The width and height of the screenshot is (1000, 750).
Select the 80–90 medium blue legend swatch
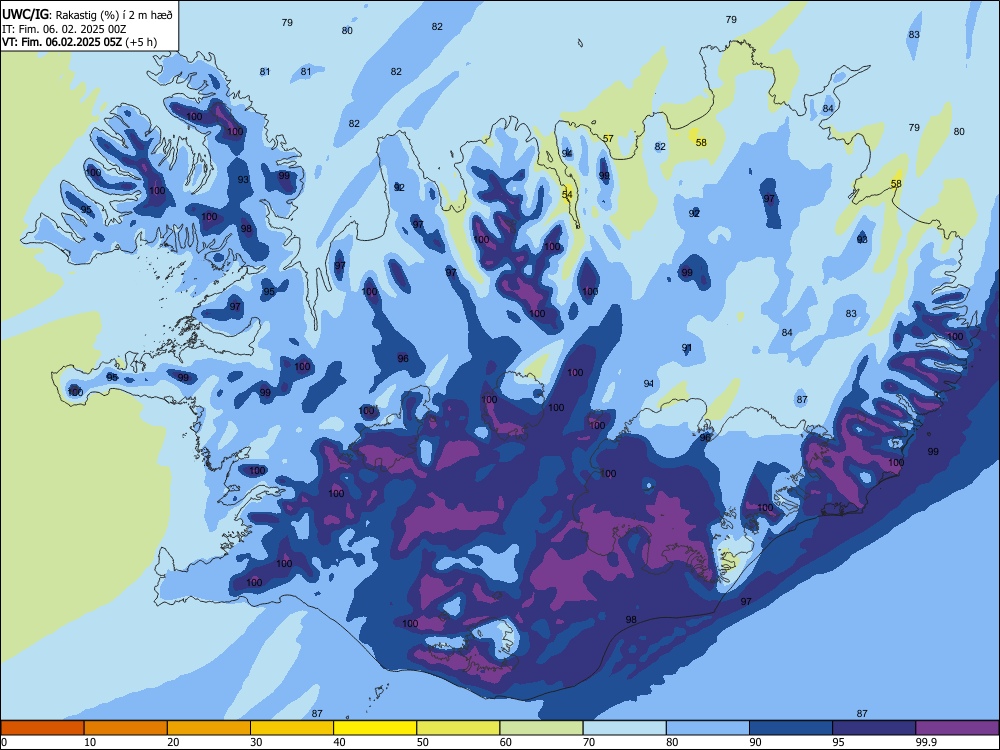[x=707, y=728]
